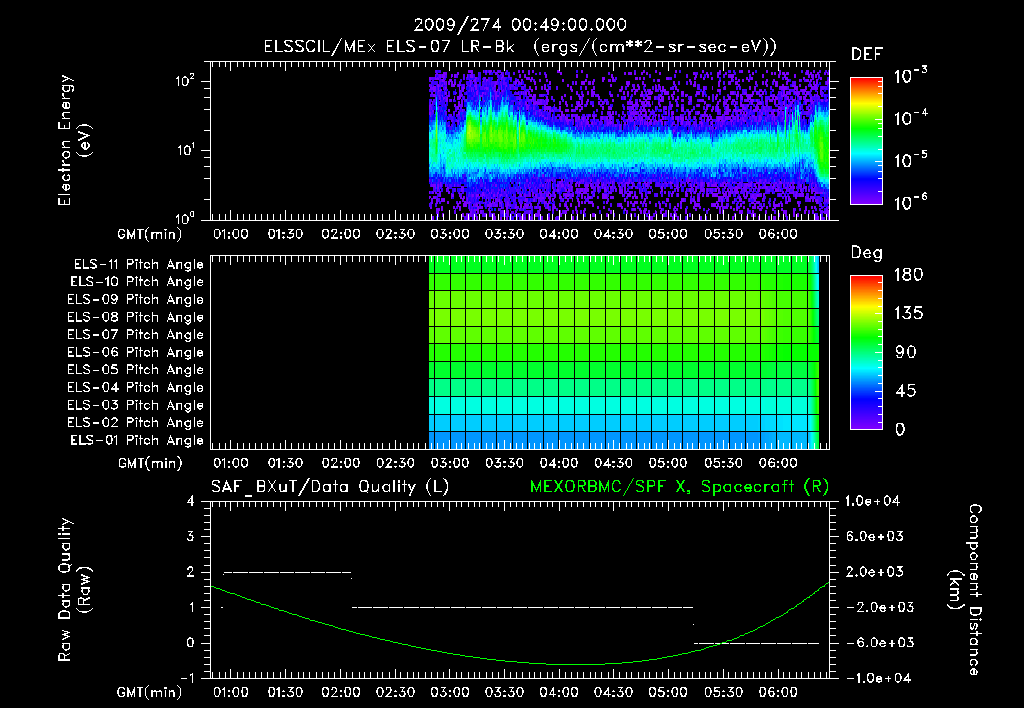Click the ELS-03 Pitch Angle row label
This screenshot has height=708, width=1024.
(x=136, y=406)
